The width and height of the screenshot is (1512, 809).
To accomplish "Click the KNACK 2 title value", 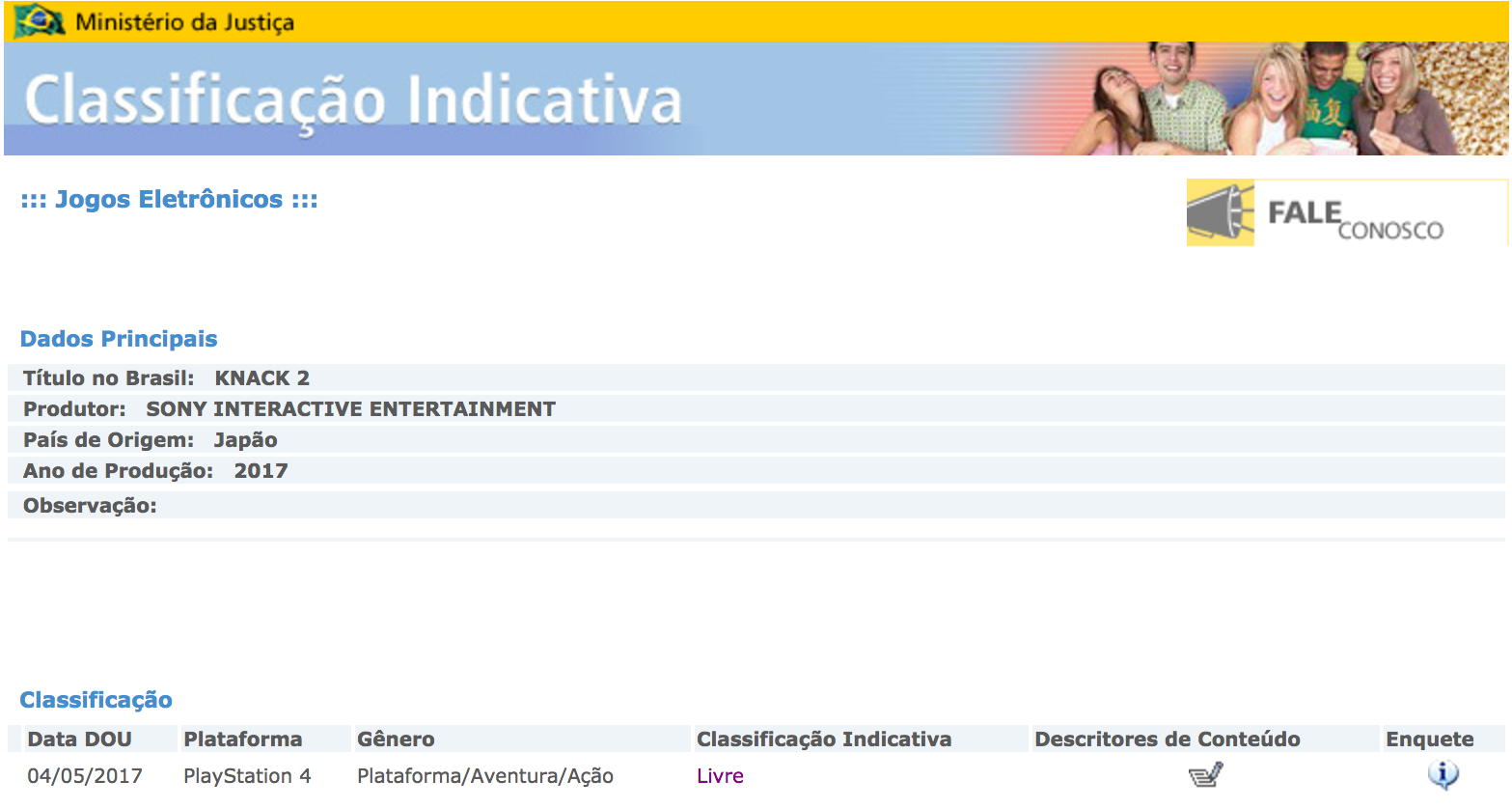I will point(261,378).
